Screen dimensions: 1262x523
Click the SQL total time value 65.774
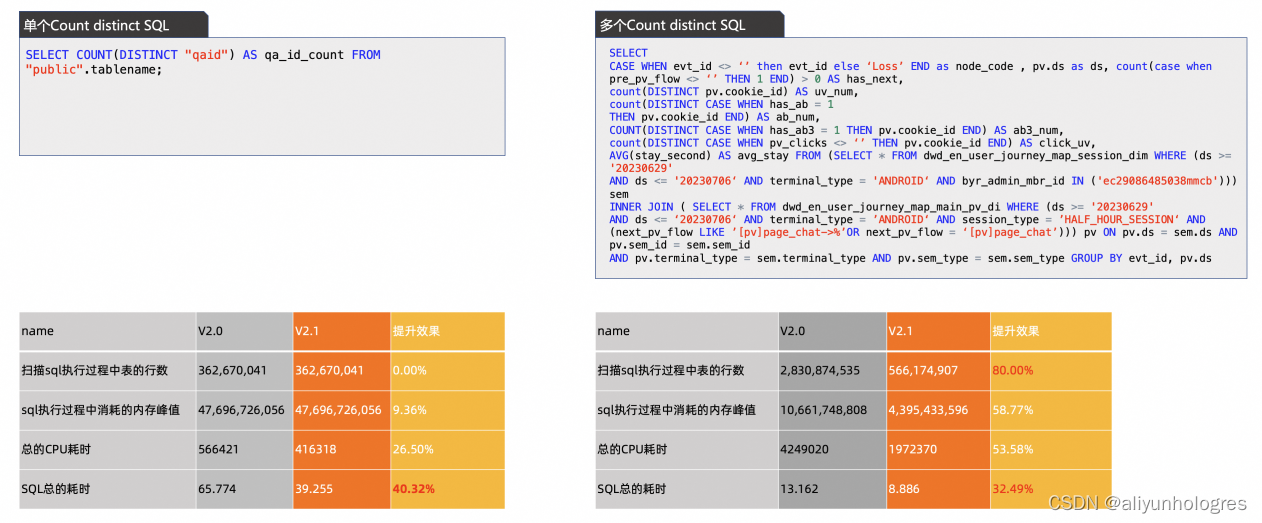point(243,489)
